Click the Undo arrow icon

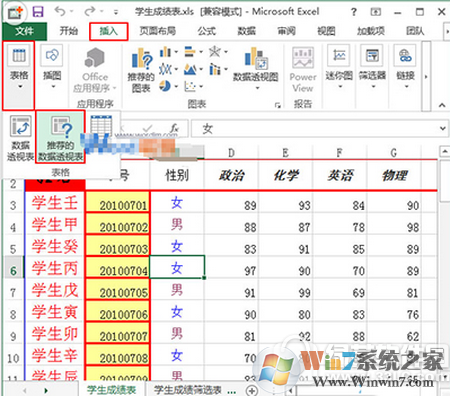pyautogui.click(x=60, y=12)
